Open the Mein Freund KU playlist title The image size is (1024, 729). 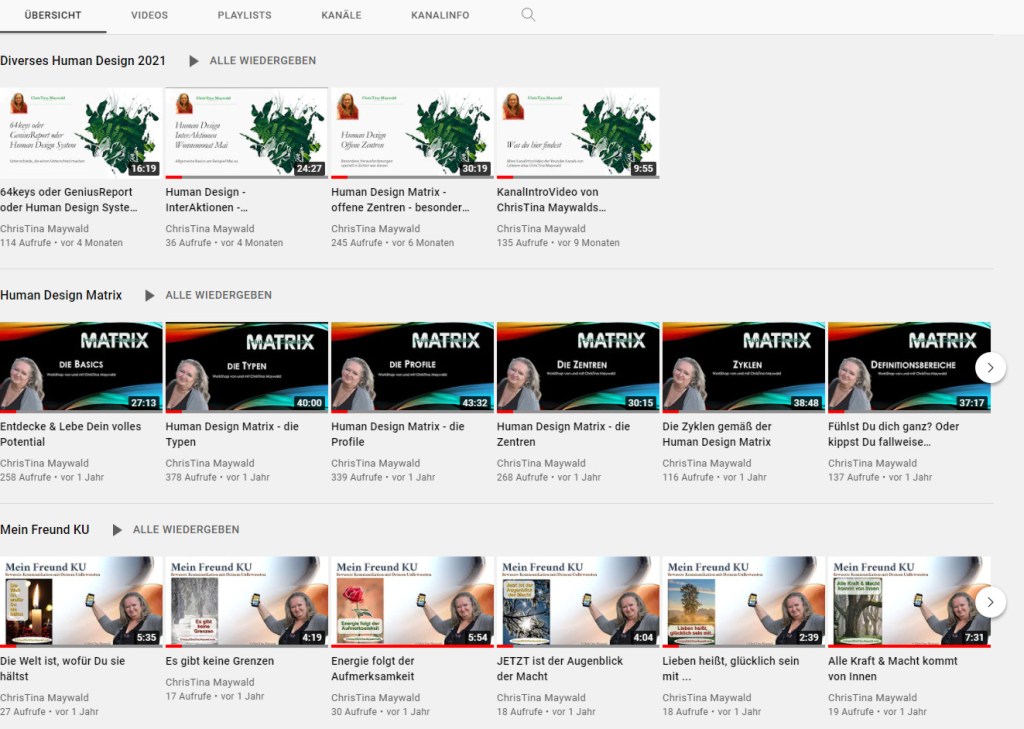pyautogui.click(x=45, y=530)
